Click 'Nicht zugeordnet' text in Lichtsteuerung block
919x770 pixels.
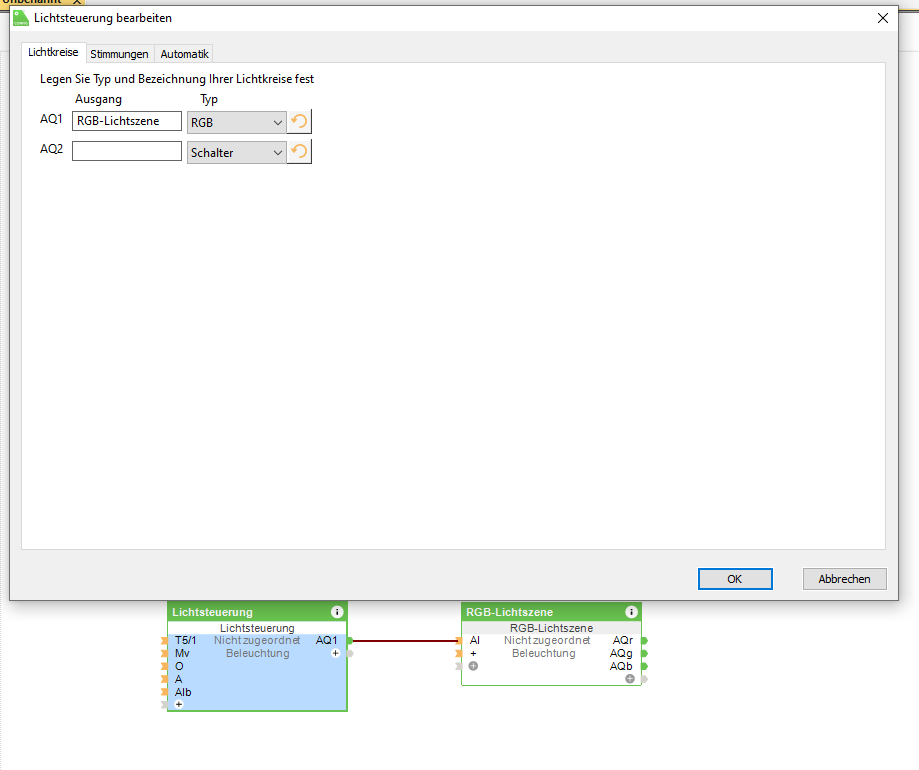[x=257, y=640]
